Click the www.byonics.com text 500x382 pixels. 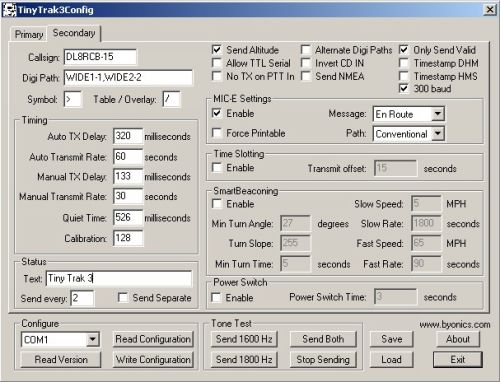pyautogui.click(x=455, y=324)
